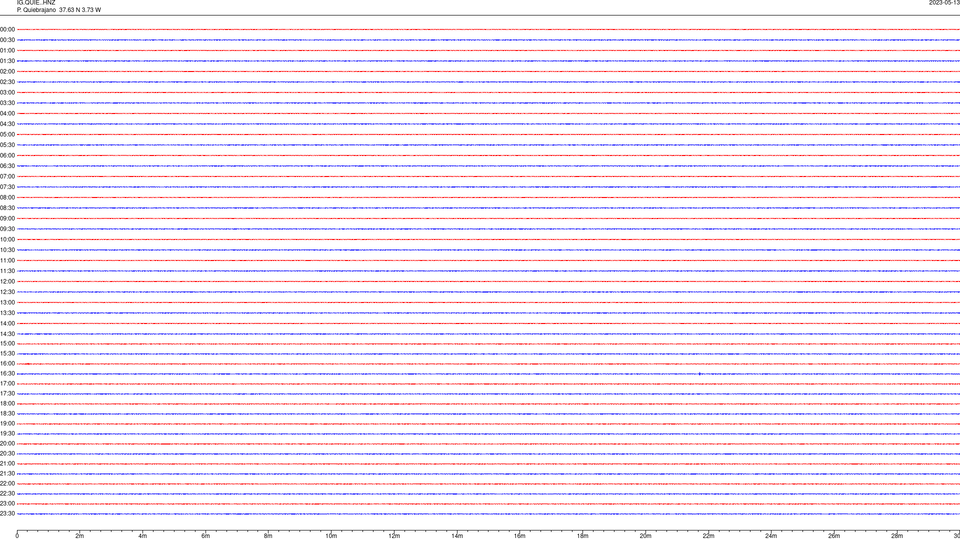
Task: Select the 10:30 trace label
Action: click(7, 250)
